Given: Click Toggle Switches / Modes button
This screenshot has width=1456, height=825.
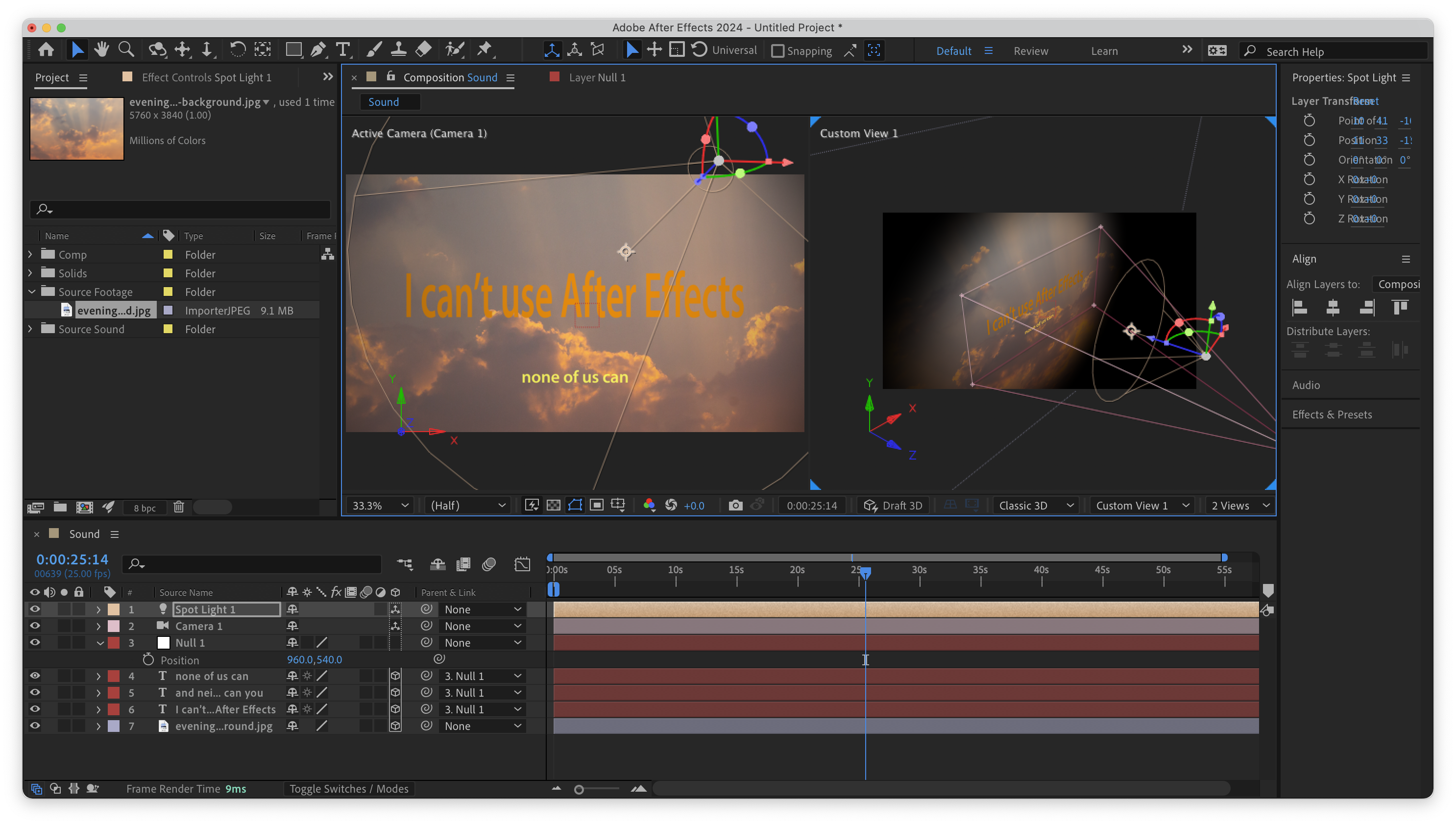Looking at the screenshot, I should (x=348, y=789).
